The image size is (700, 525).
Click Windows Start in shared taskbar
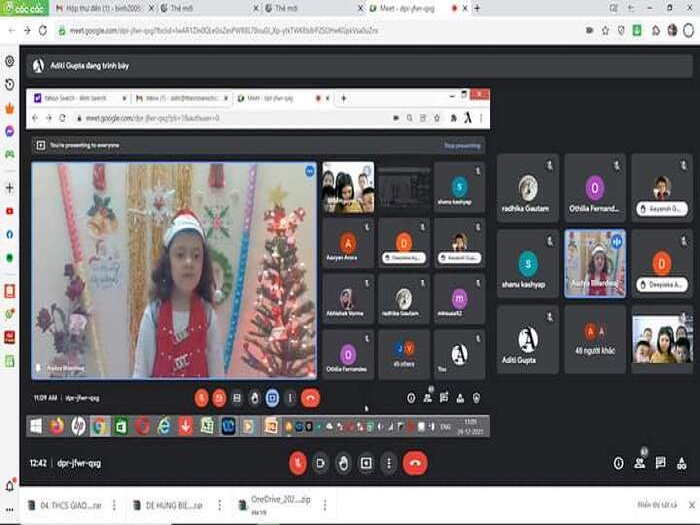(36, 426)
